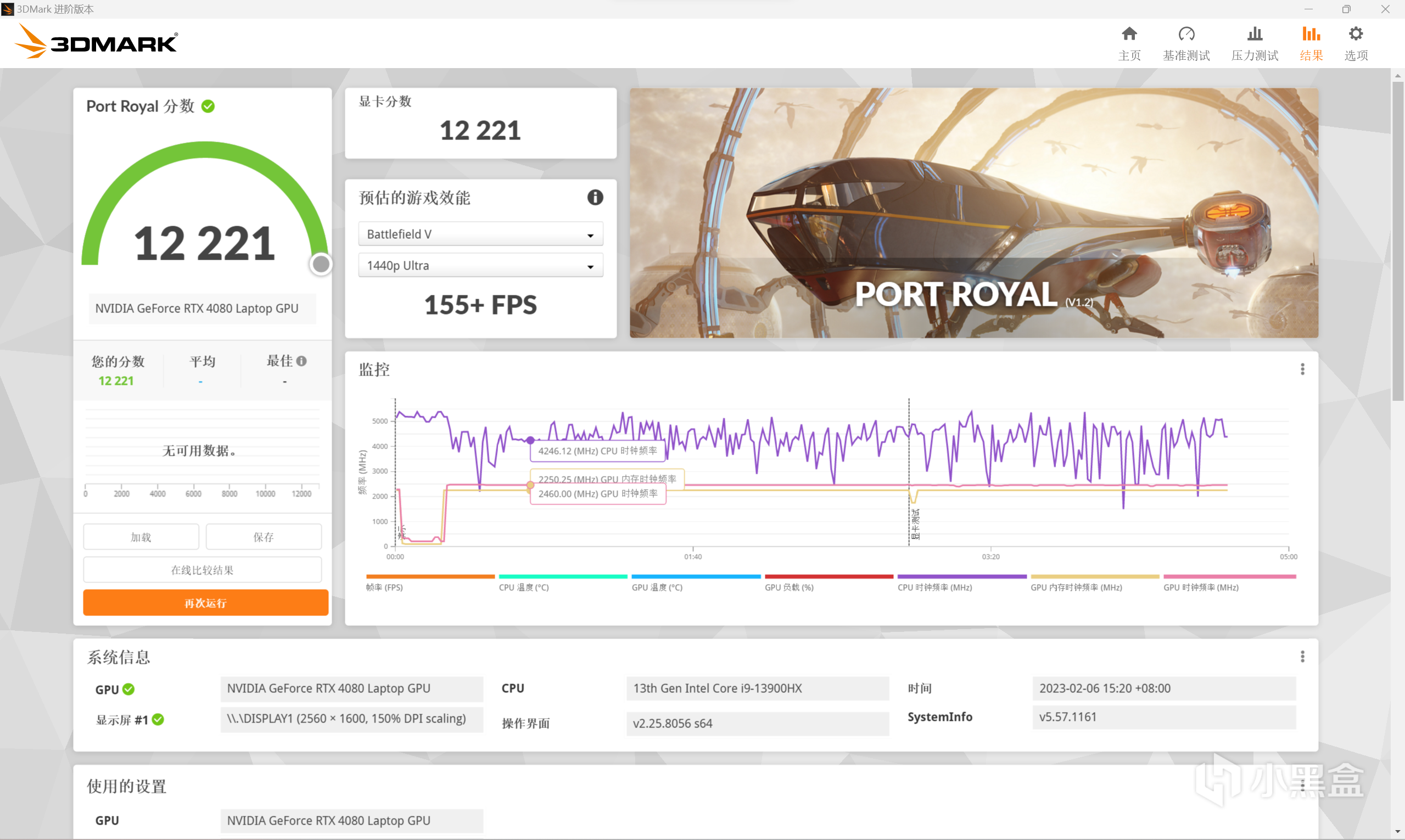Click green check next to 显示屏 #1
Viewport: 1405px width, 840px height.
click(x=158, y=719)
